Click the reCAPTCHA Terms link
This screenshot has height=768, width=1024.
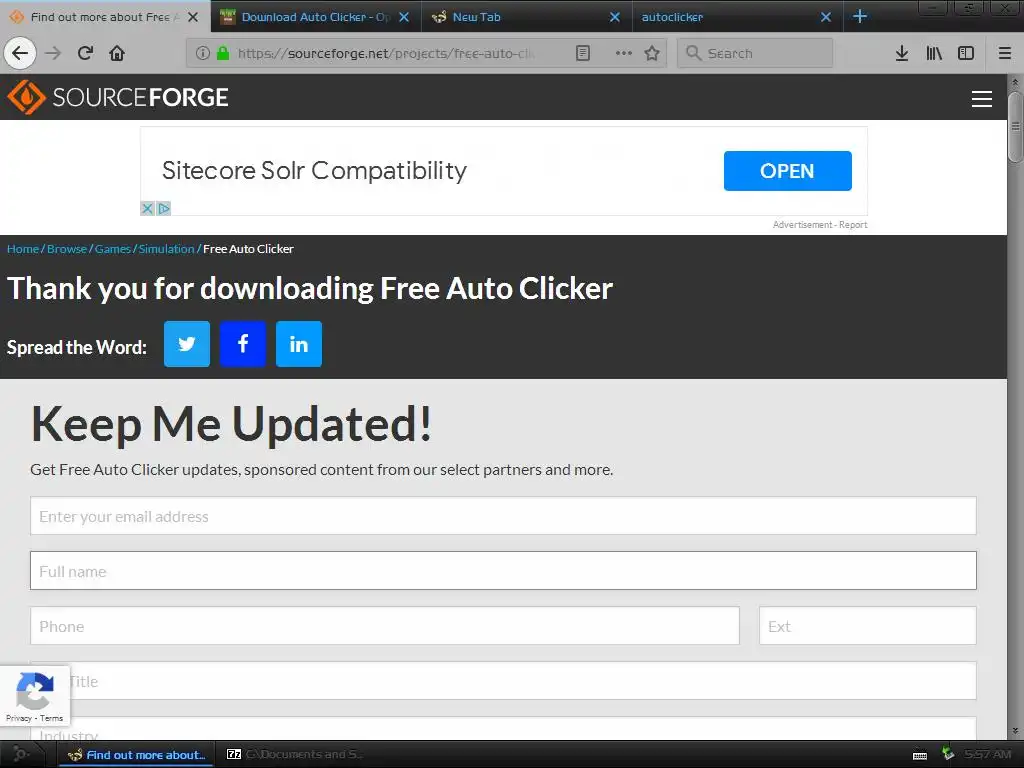coord(52,718)
